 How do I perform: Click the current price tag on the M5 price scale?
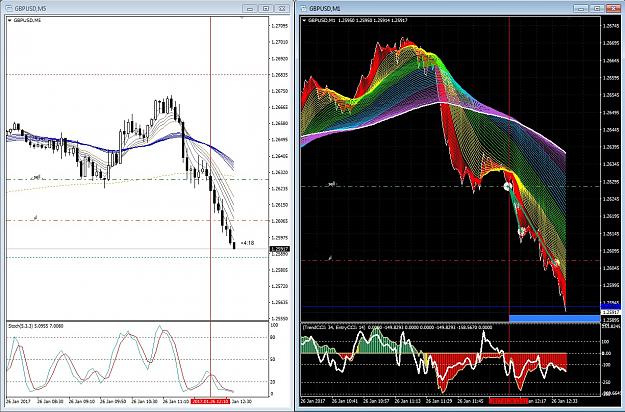click(280, 249)
